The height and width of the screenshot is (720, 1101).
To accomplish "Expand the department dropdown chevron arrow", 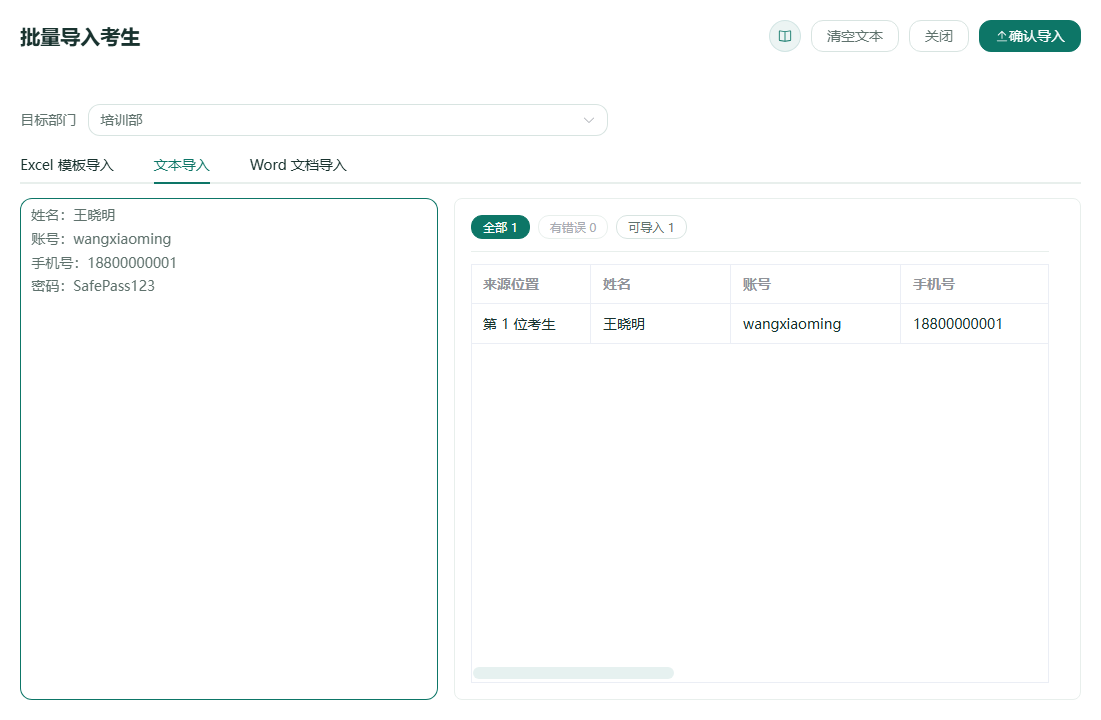I will tap(588, 120).
